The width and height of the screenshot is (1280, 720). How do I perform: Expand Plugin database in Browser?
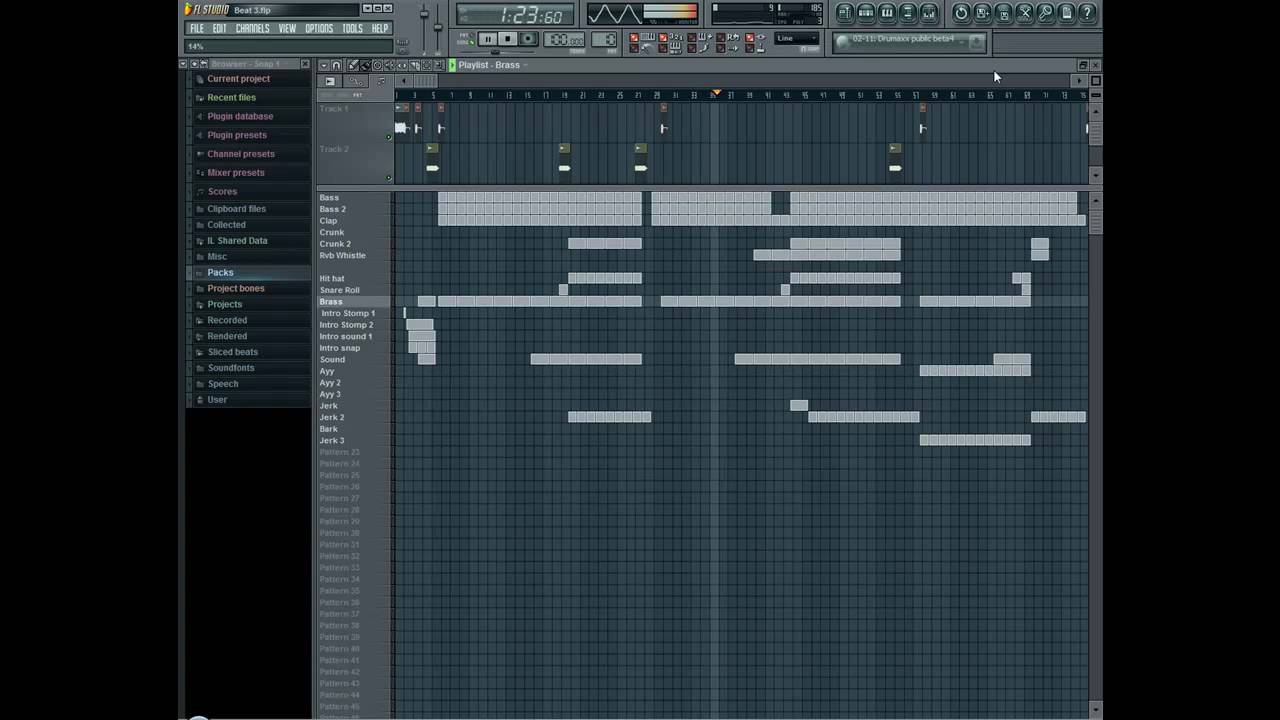[240, 116]
